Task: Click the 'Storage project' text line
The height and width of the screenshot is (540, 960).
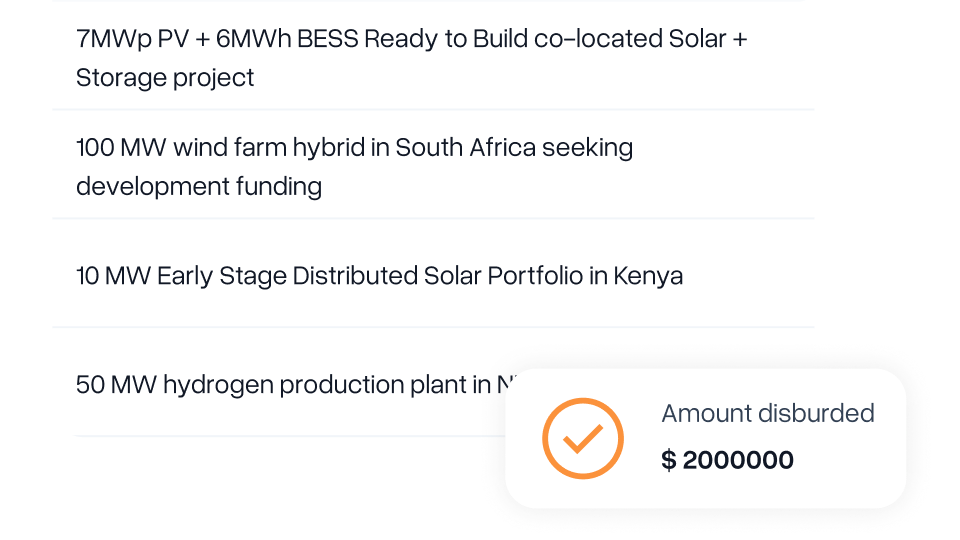Action: pyautogui.click(x=165, y=78)
